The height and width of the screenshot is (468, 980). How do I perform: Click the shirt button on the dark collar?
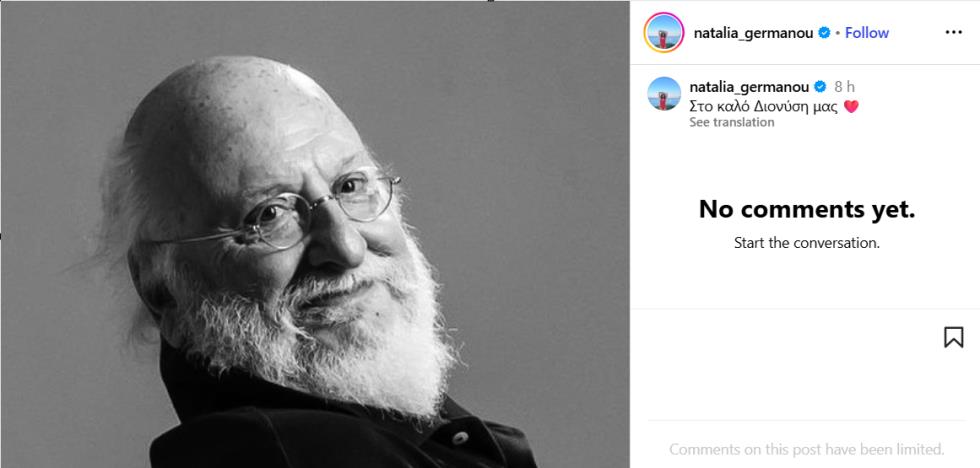click(x=461, y=437)
